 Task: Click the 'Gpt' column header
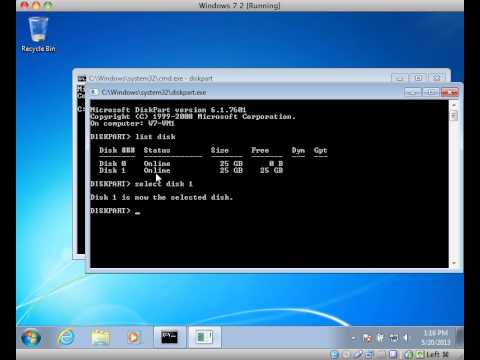[x=320, y=151]
